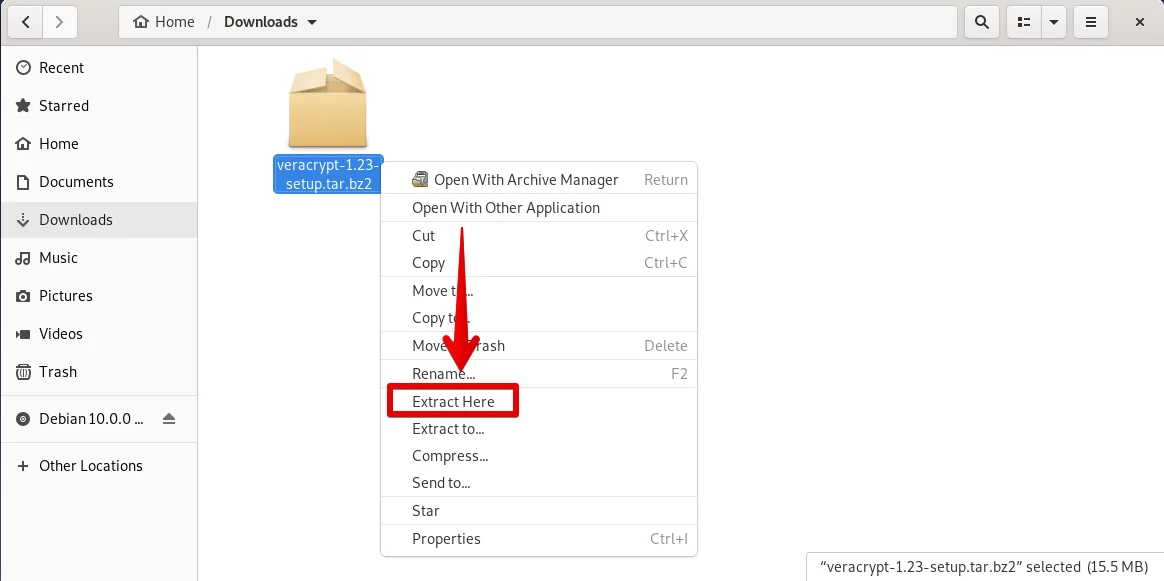Go back with the left arrow button
The image size is (1164, 581).
click(x=26, y=22)
